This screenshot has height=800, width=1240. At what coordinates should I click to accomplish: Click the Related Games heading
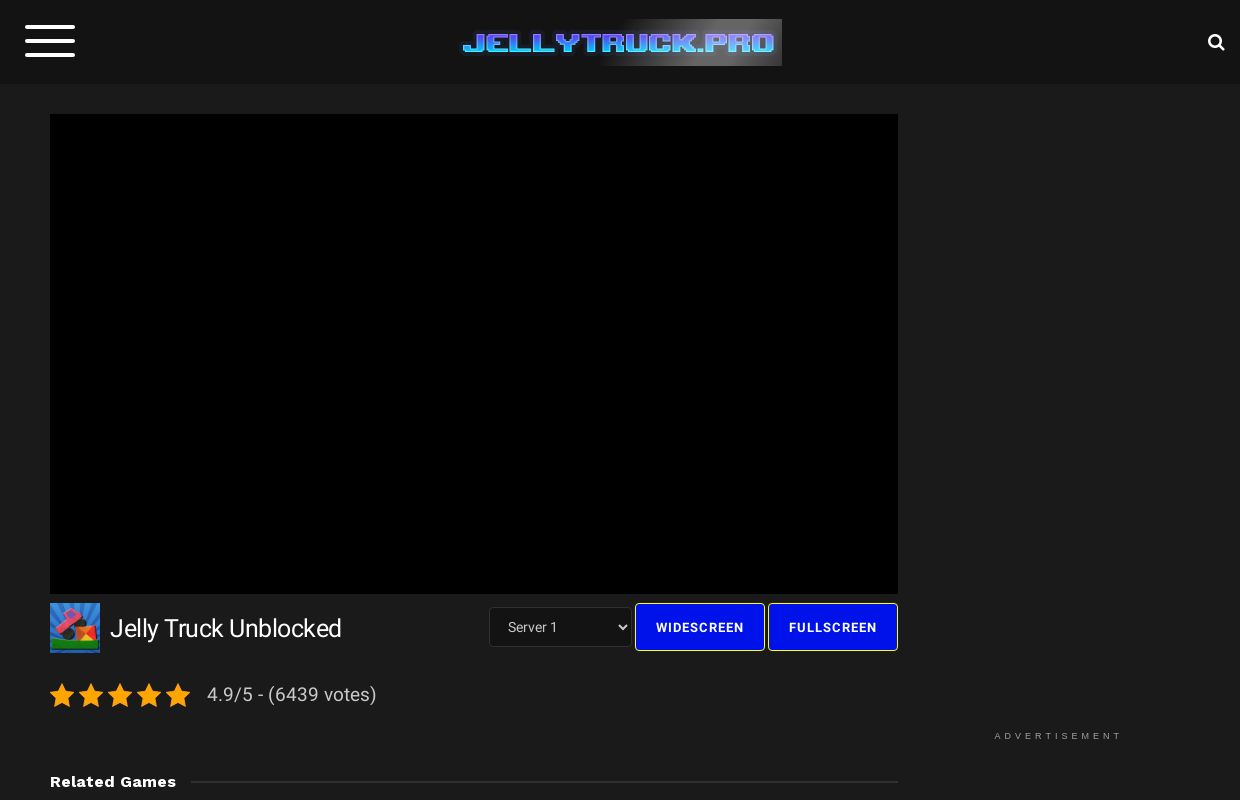pyautogui.click(x=113, y=782)
